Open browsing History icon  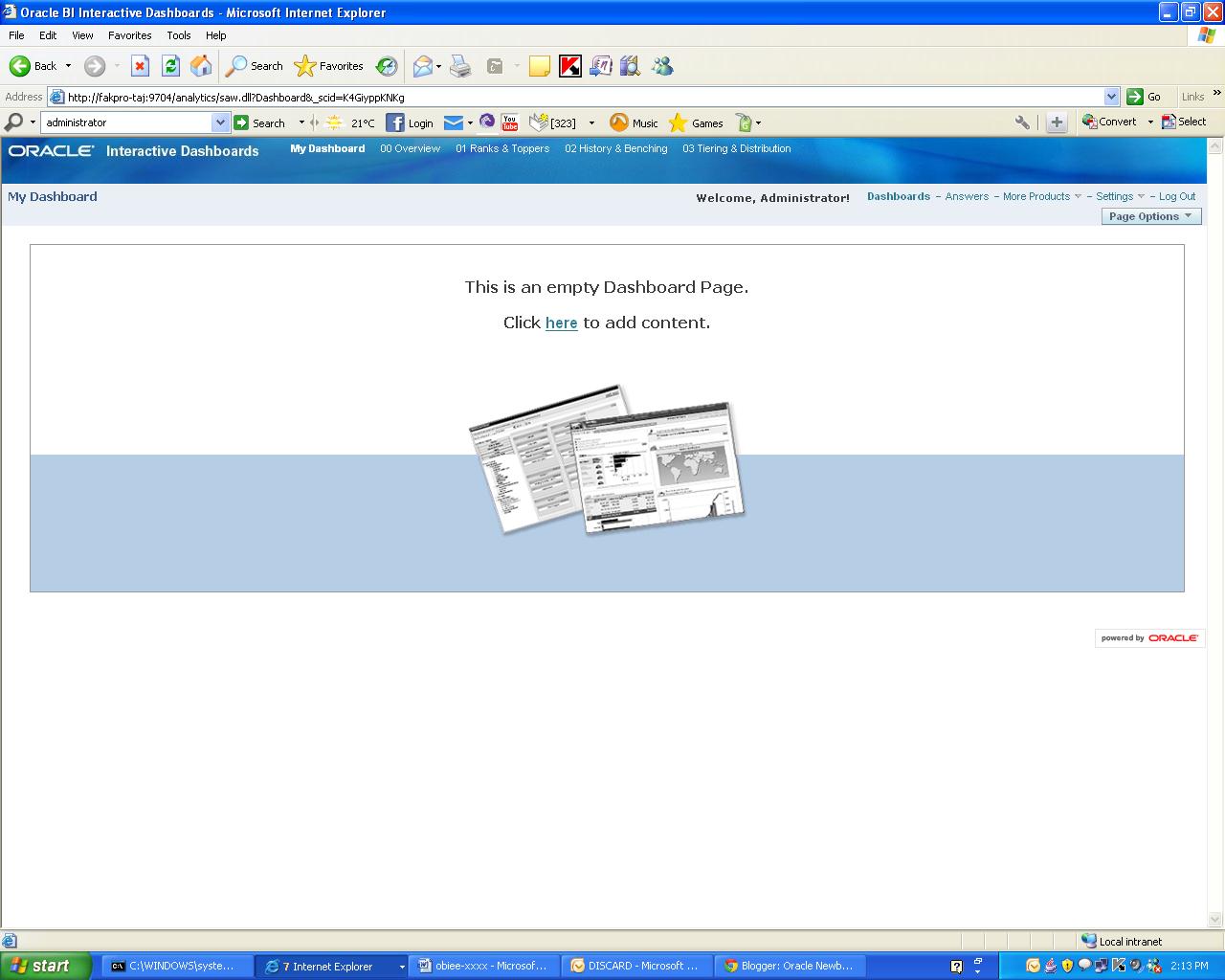(387, 66)
